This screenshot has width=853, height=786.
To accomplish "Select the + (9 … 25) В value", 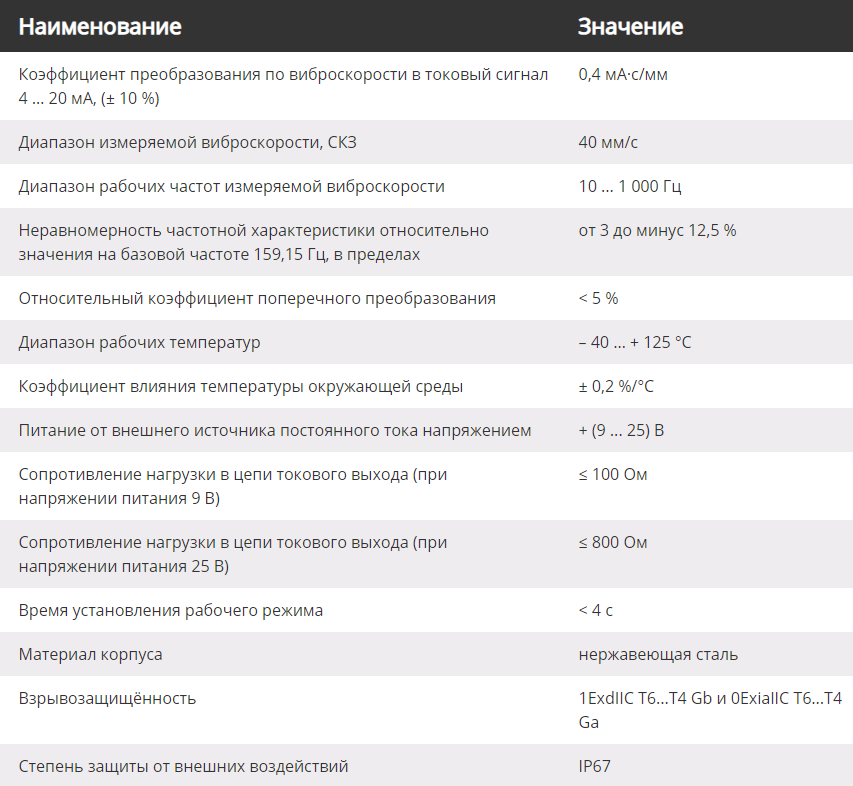I will [x=621, y=431].
